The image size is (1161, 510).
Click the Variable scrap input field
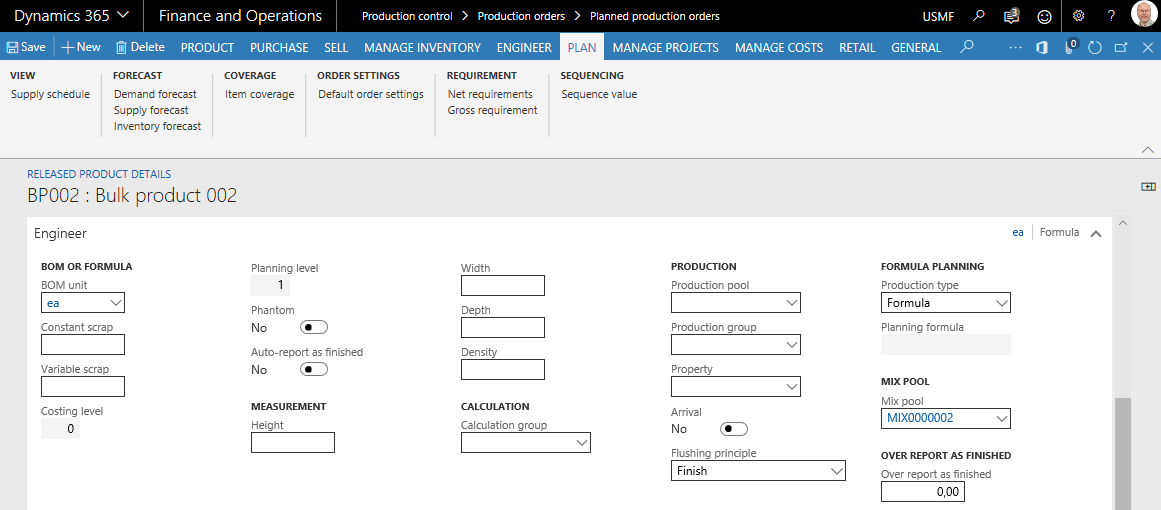[83, 386]
